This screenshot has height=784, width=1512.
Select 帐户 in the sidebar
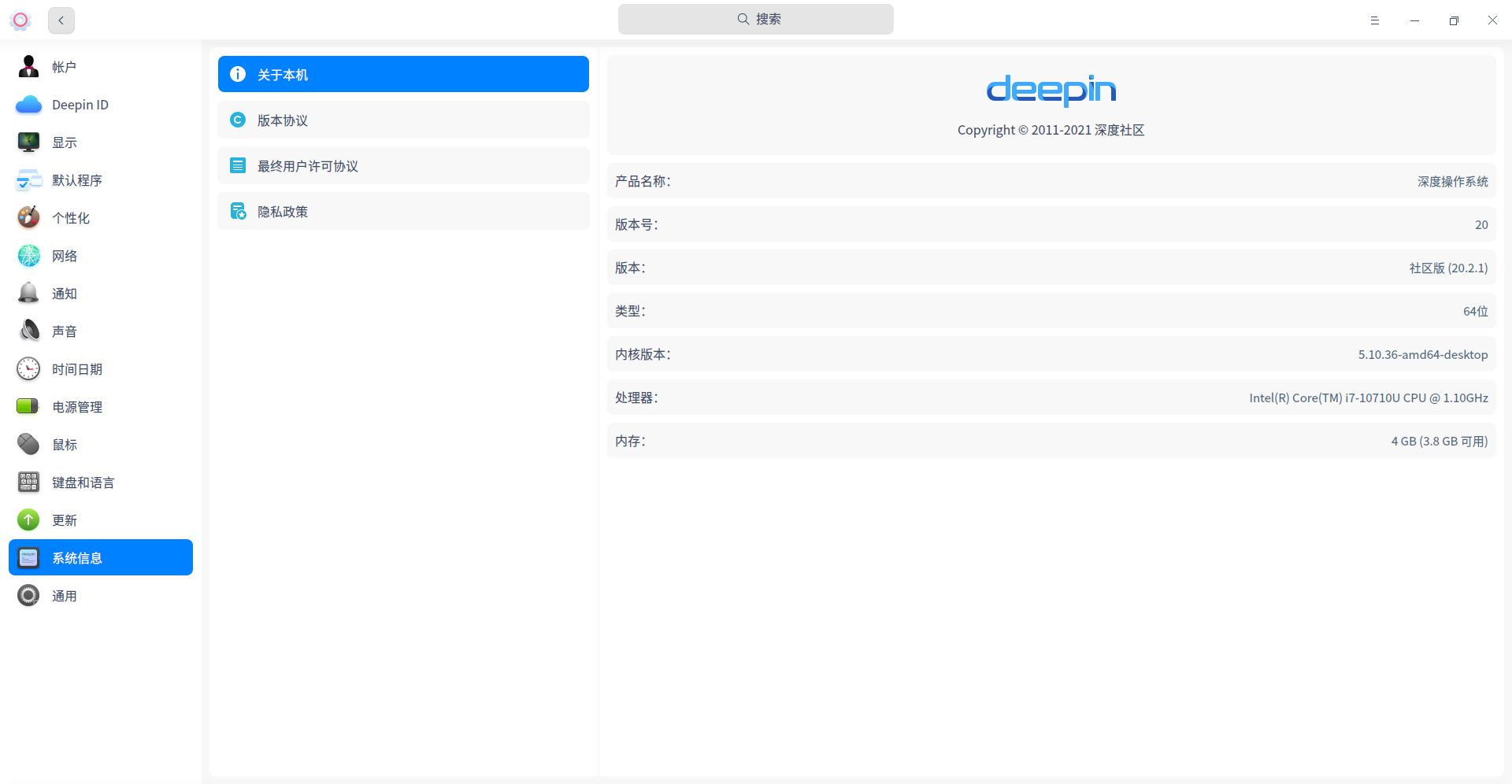click(x=64, y=67)
